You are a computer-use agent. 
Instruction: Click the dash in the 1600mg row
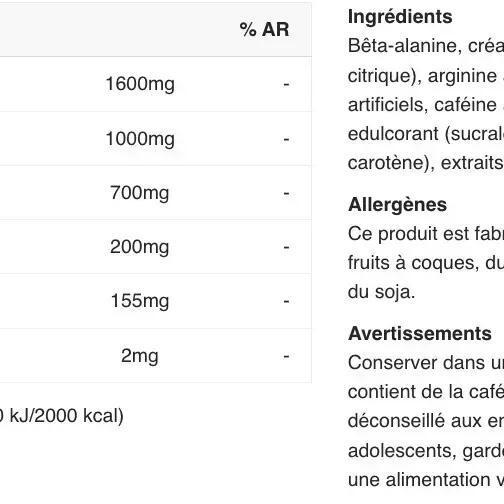pos(286,84)
